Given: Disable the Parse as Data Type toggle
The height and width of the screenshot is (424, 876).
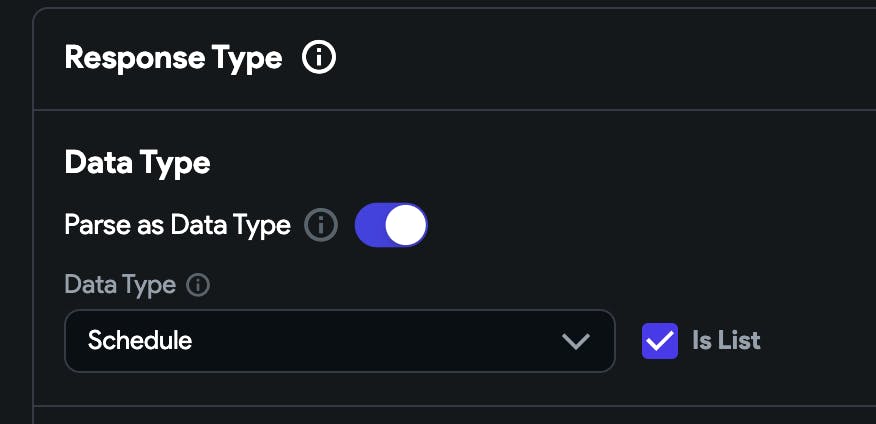Looking at the screenshot, I should pyautogui.click(x=391, y=225).
